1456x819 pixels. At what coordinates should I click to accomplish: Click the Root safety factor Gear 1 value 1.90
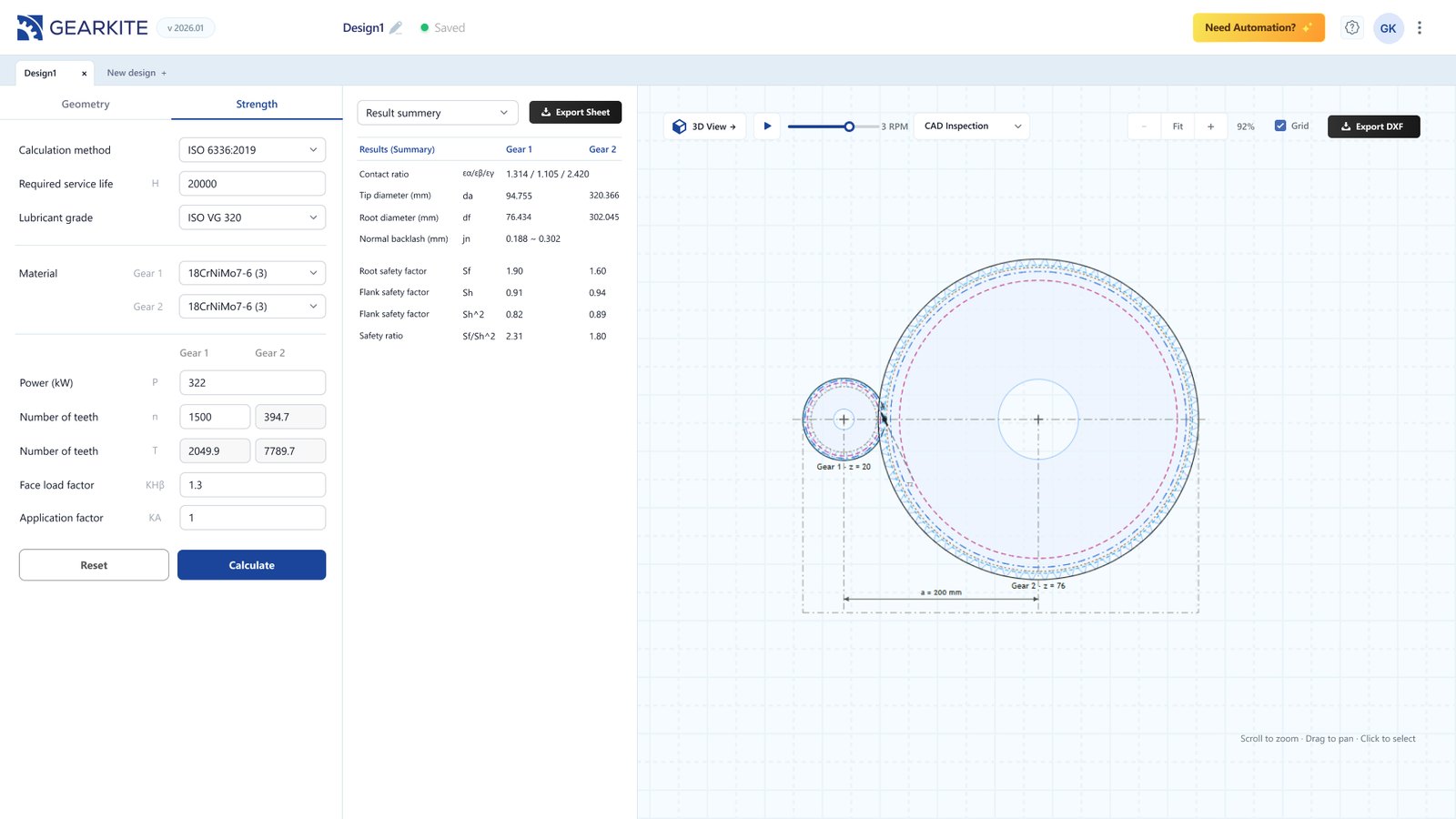tap(514, 271)
